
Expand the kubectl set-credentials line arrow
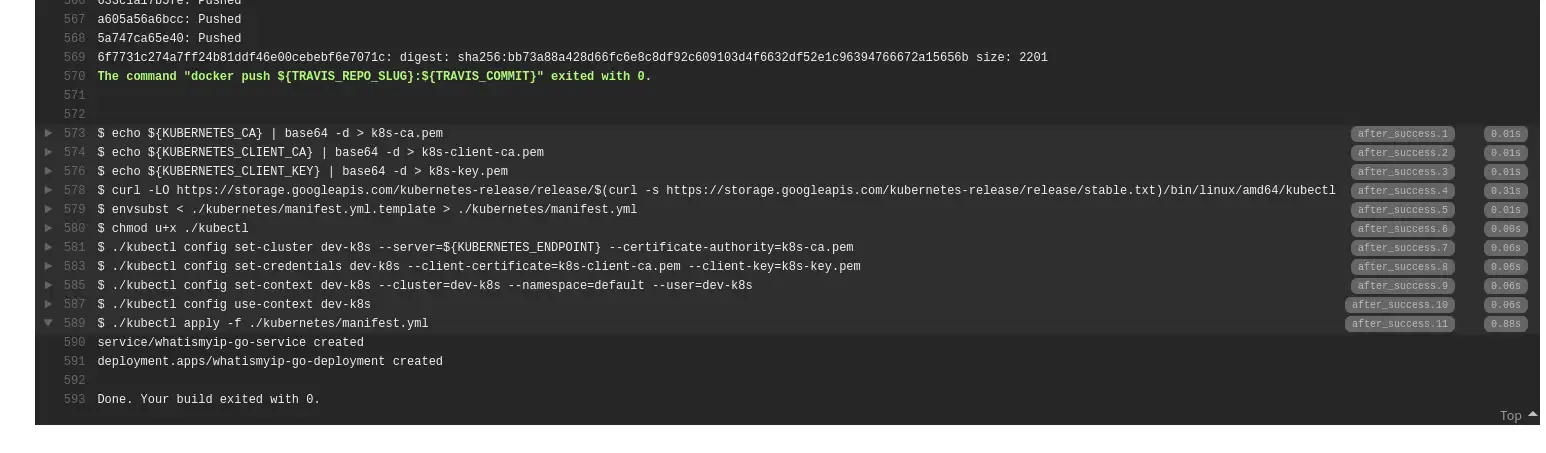pyautogui.click(x=48, y=266)
